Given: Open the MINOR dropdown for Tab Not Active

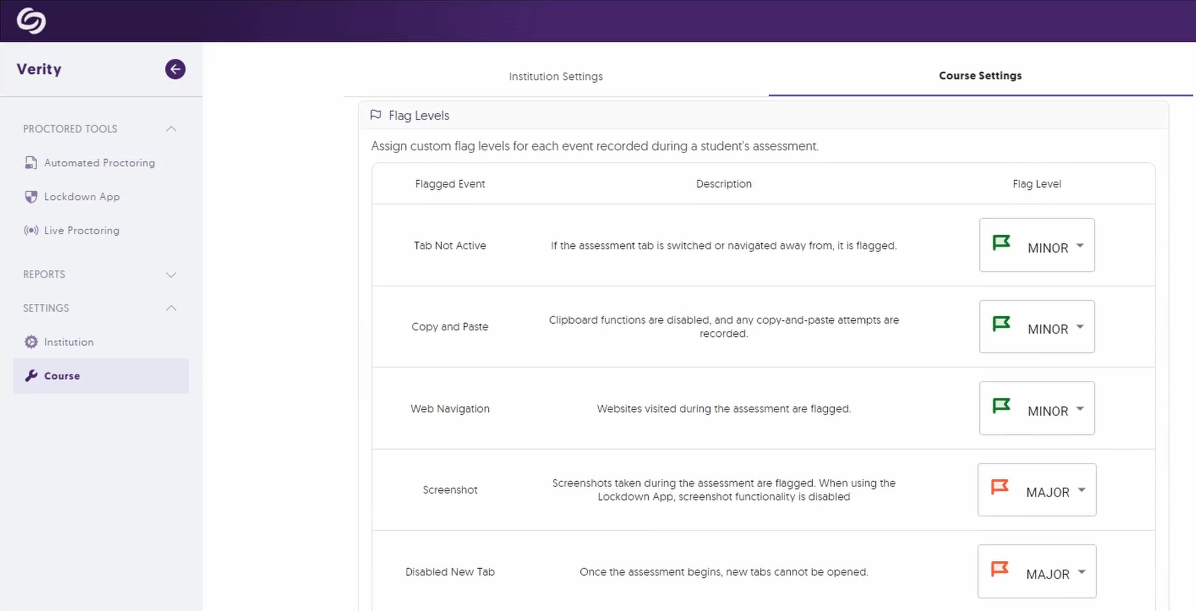Looking at the screenshot, I should (x=1037, y=245).
